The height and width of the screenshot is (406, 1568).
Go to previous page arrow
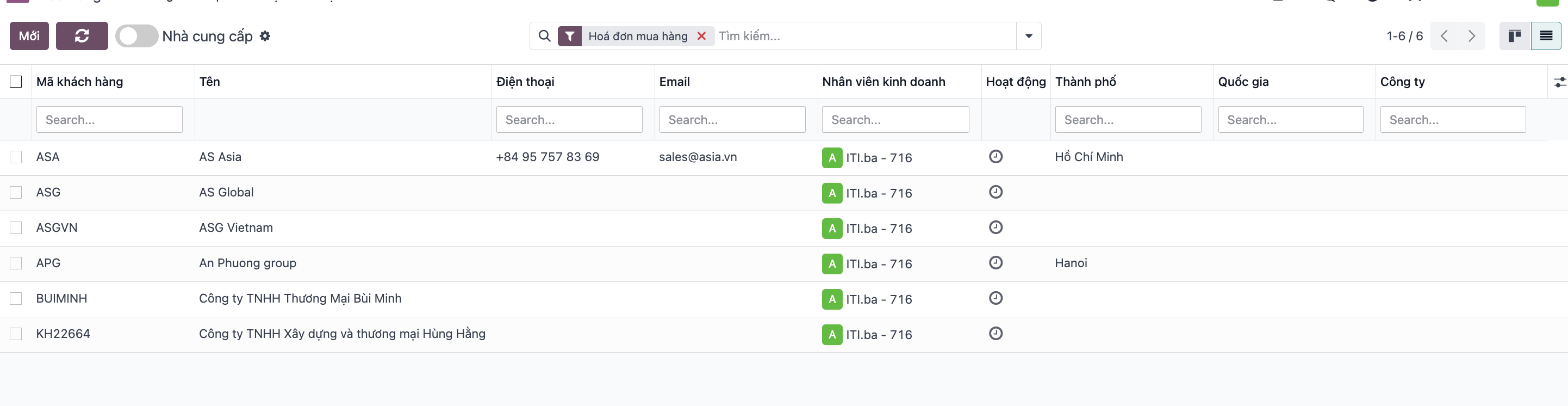(x=1444, y=36)
